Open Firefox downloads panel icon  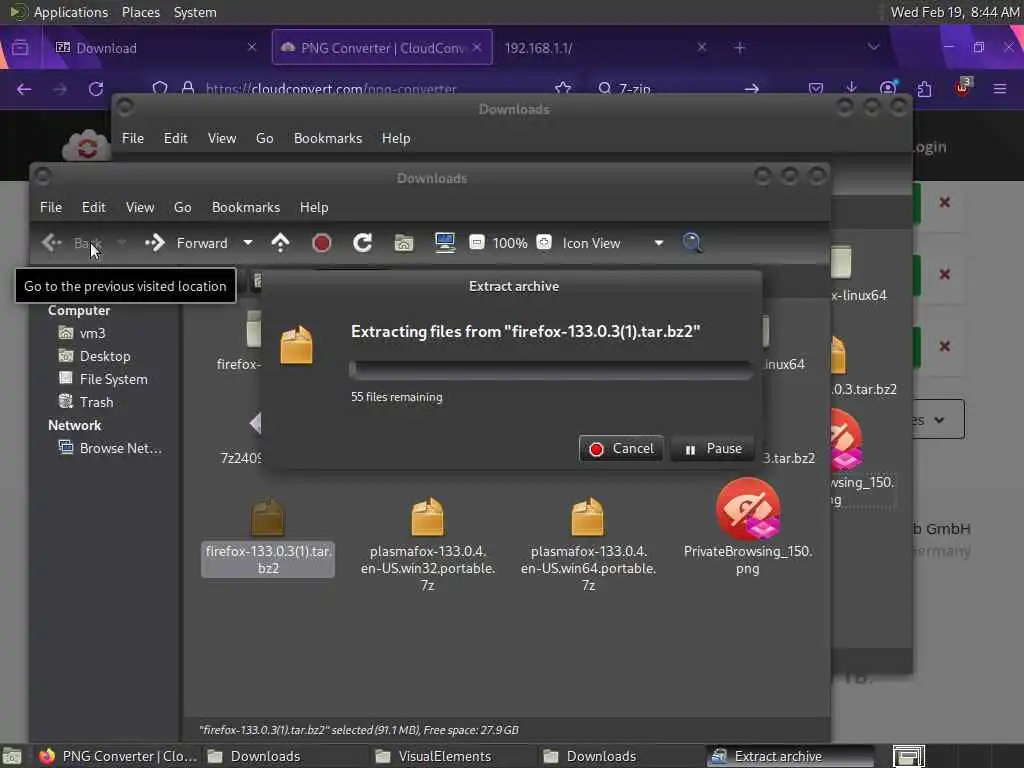851,88
